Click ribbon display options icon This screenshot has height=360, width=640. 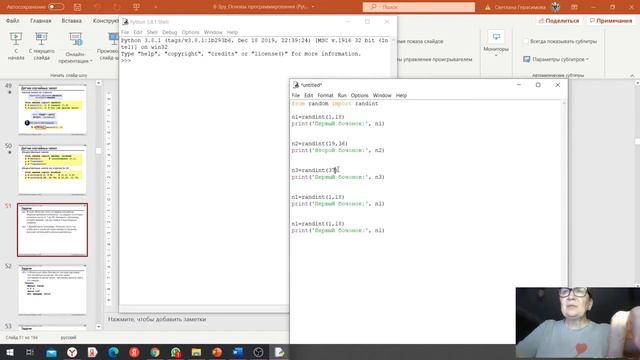[x=574, y=7]
